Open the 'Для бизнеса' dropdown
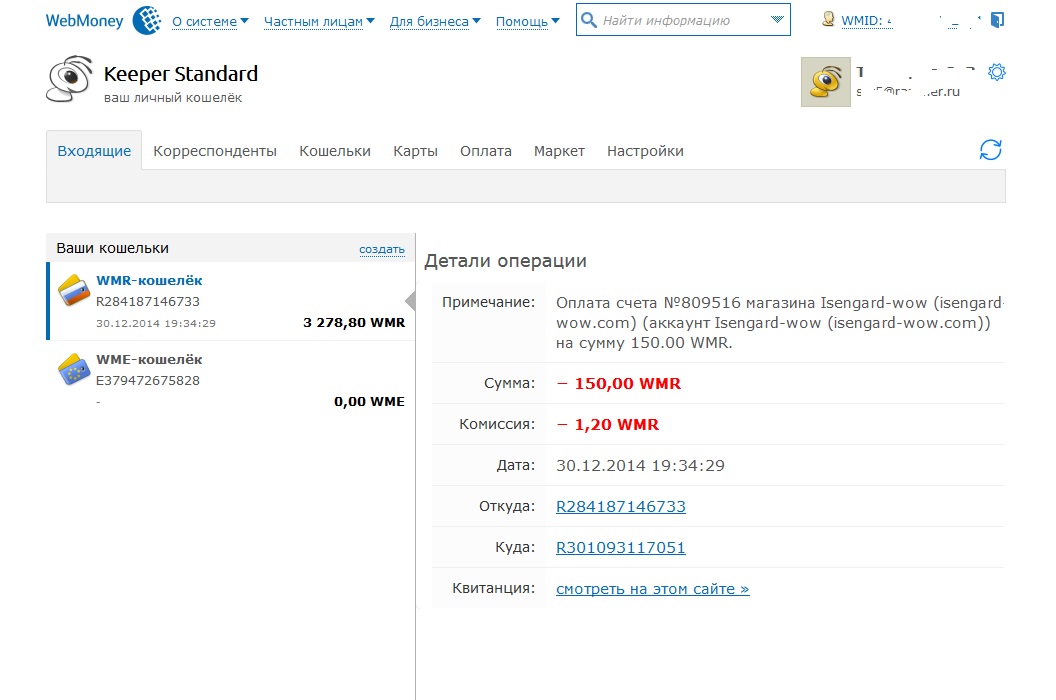The image size is (1056, 700). 434,22
